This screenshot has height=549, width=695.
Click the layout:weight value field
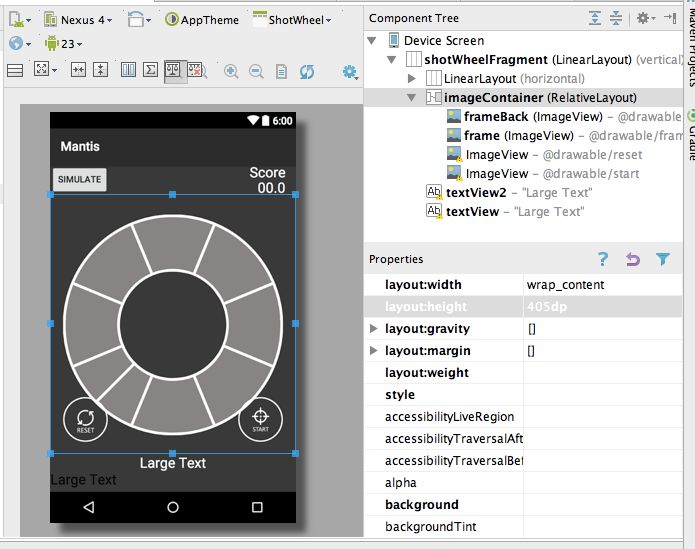point(603,373)
